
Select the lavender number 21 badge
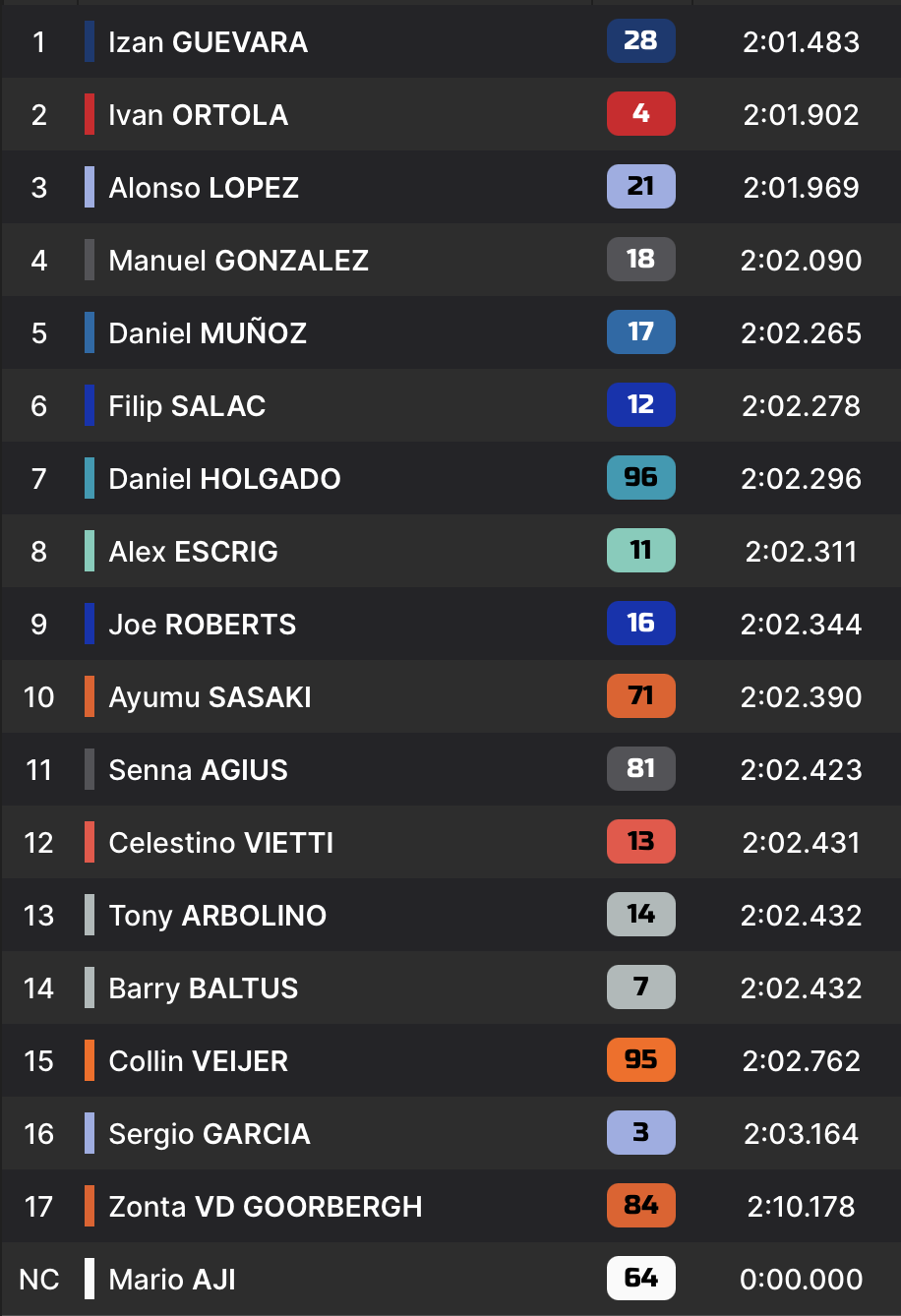click(640, 186)
